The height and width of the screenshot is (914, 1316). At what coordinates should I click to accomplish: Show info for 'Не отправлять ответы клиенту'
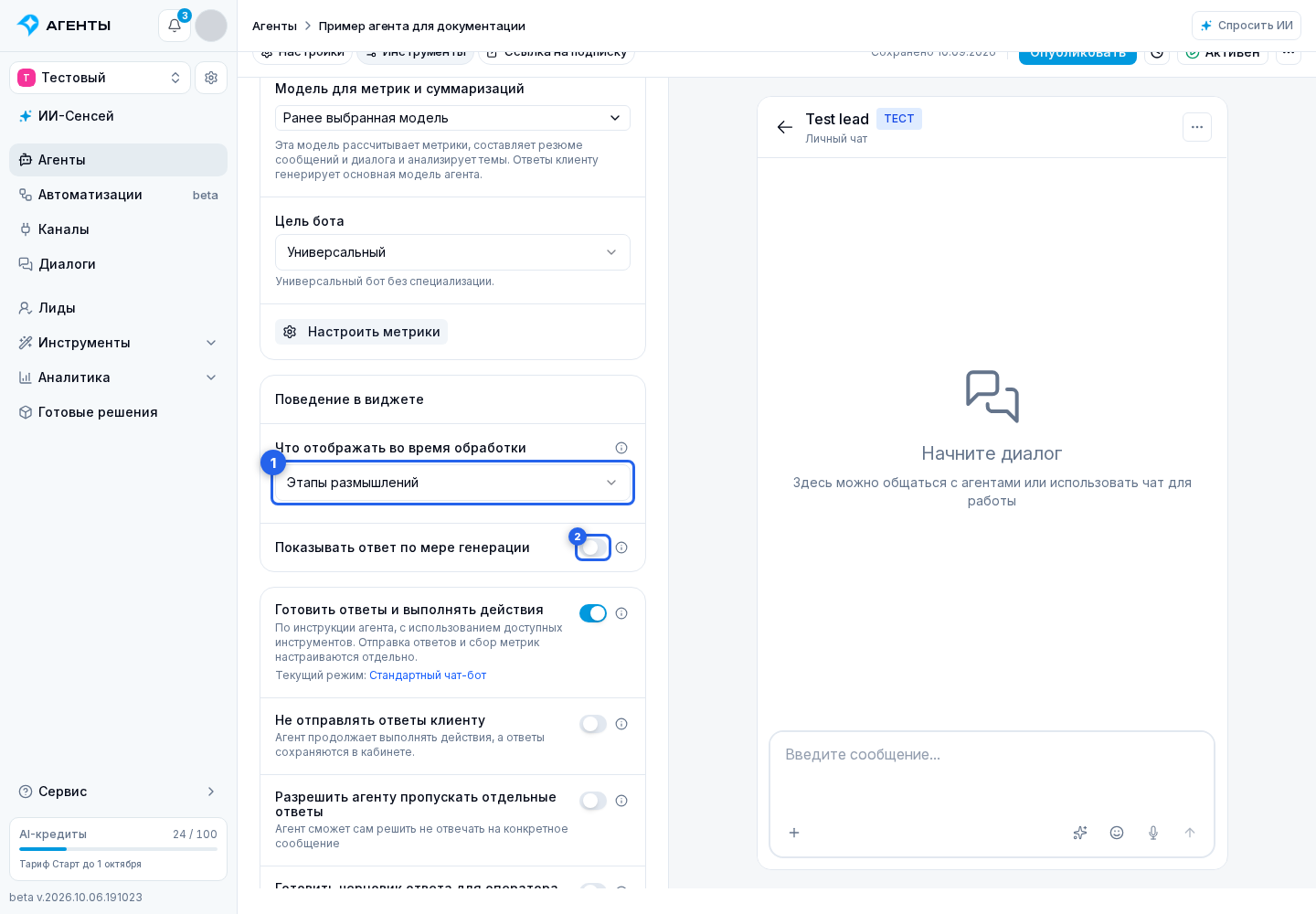click(621, 724)
